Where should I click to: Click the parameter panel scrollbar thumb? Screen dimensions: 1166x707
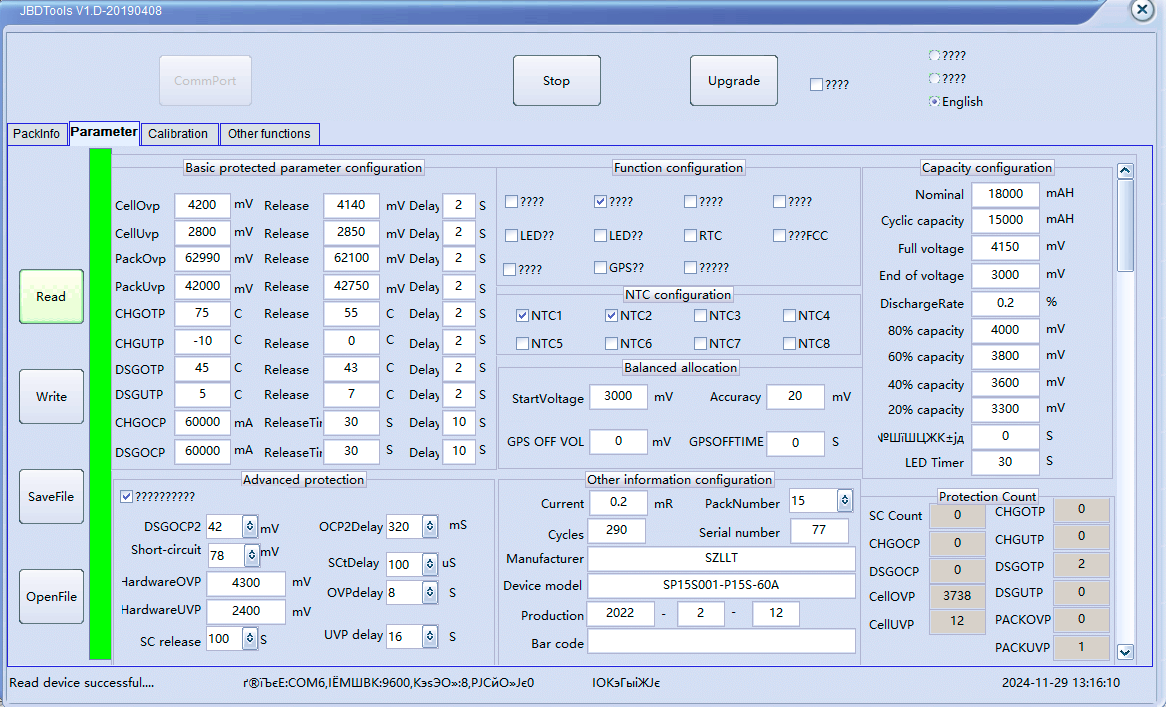(1125, 225)
